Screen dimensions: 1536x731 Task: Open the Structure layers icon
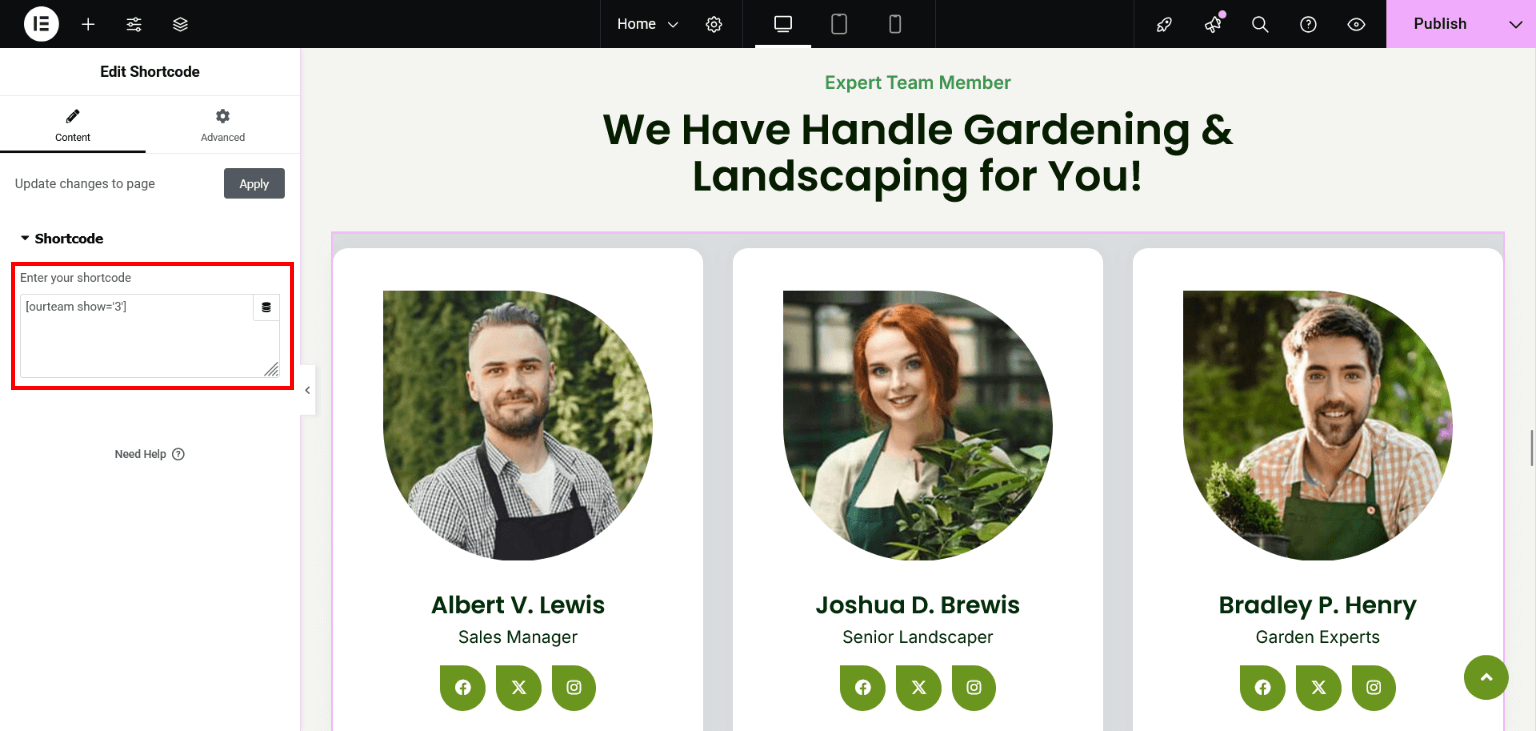180,24
